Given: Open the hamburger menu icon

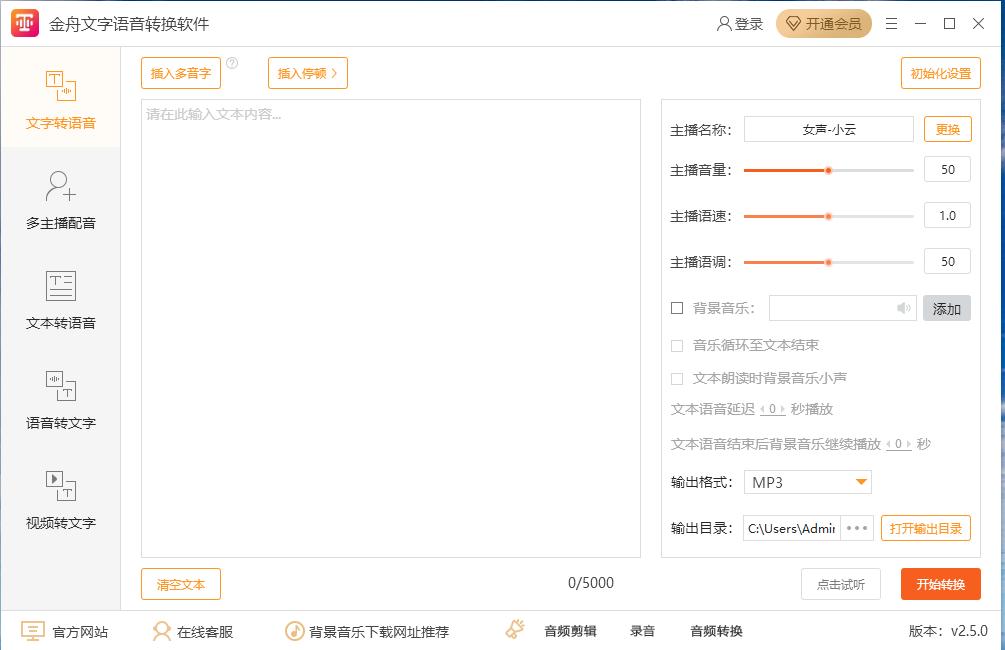Looking at the screenshot, I should pos(891,24).
